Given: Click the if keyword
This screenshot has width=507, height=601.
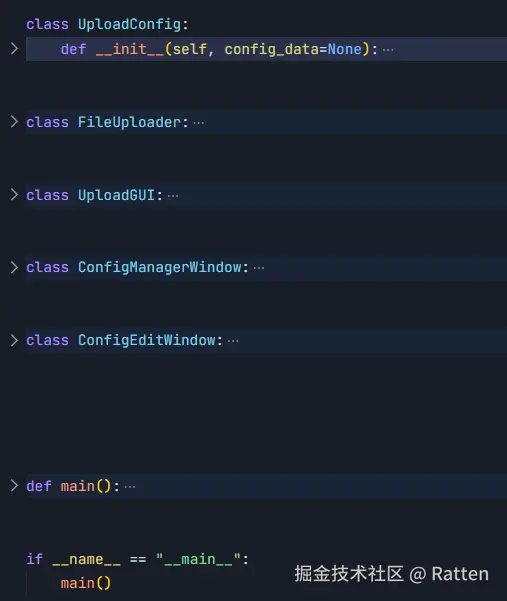Looking at the screenshot, I should point(34,559).
